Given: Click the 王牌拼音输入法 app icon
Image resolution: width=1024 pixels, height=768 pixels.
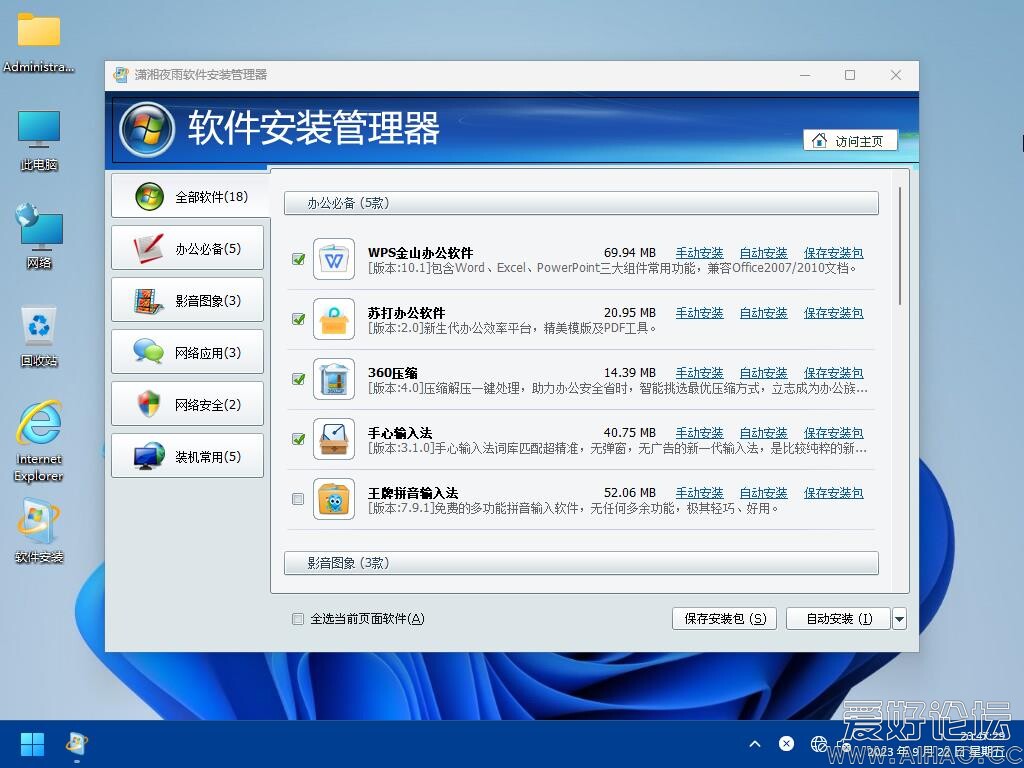Looking at the screenshot, I should click(334, 499).
